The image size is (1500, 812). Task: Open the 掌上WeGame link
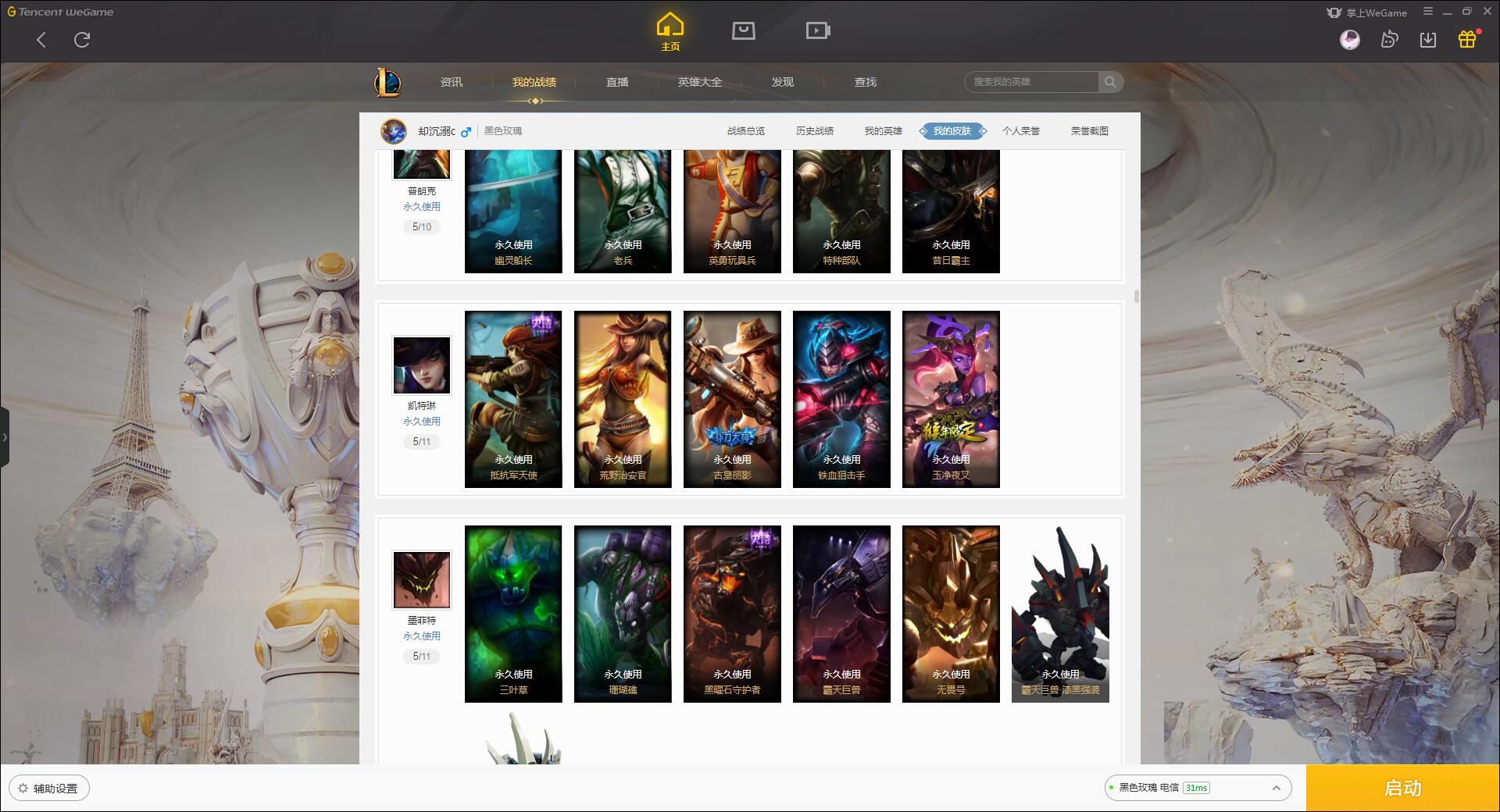point(1367,12)
